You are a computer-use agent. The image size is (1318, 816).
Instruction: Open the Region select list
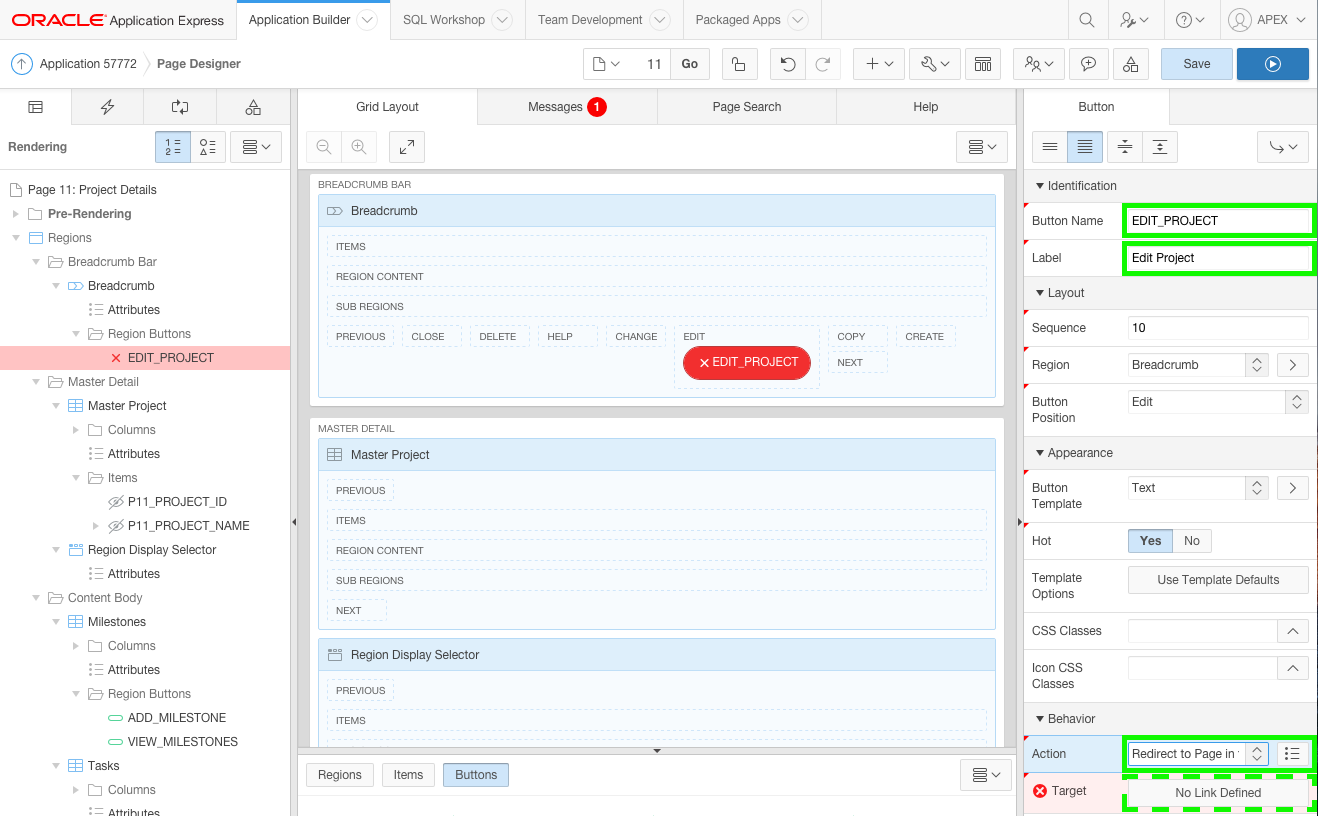coord(1199,365)
